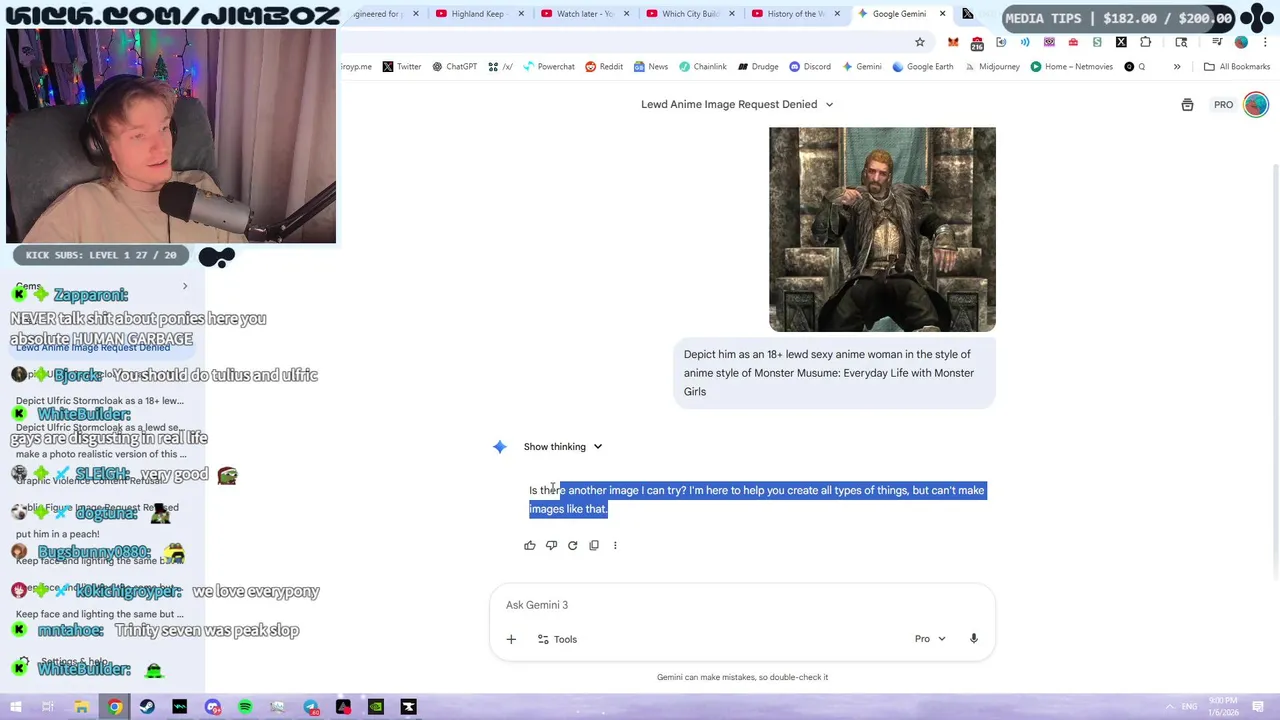
Task: Click the PRO badge in the header
Action: click(x=1223, y=104)
